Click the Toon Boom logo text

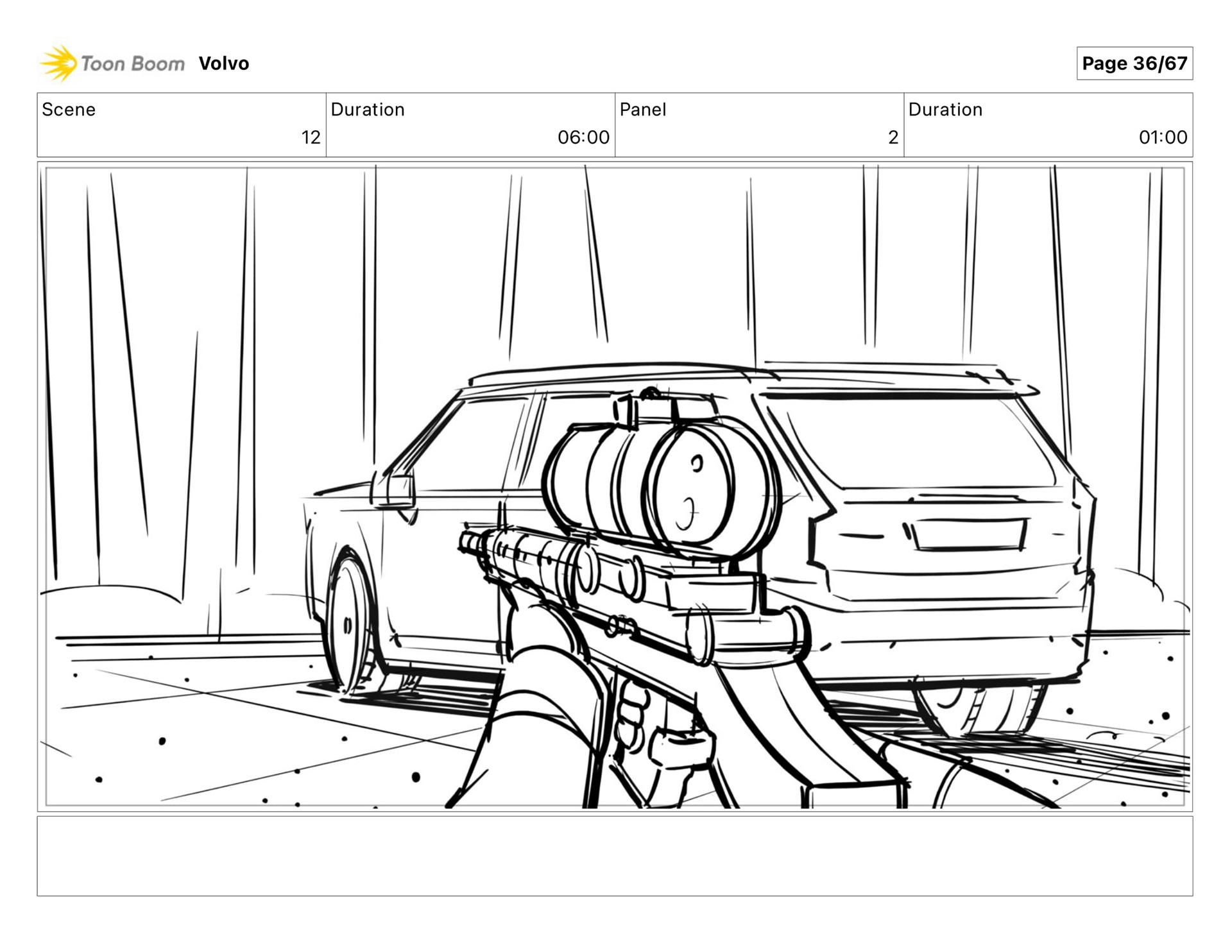coord(132,64)
